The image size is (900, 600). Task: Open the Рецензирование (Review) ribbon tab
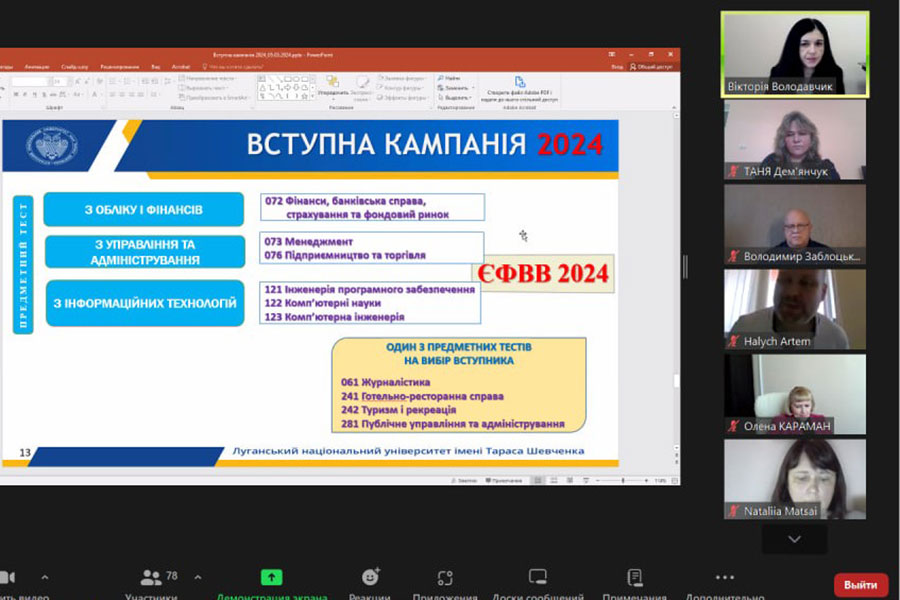click(119, 67)
